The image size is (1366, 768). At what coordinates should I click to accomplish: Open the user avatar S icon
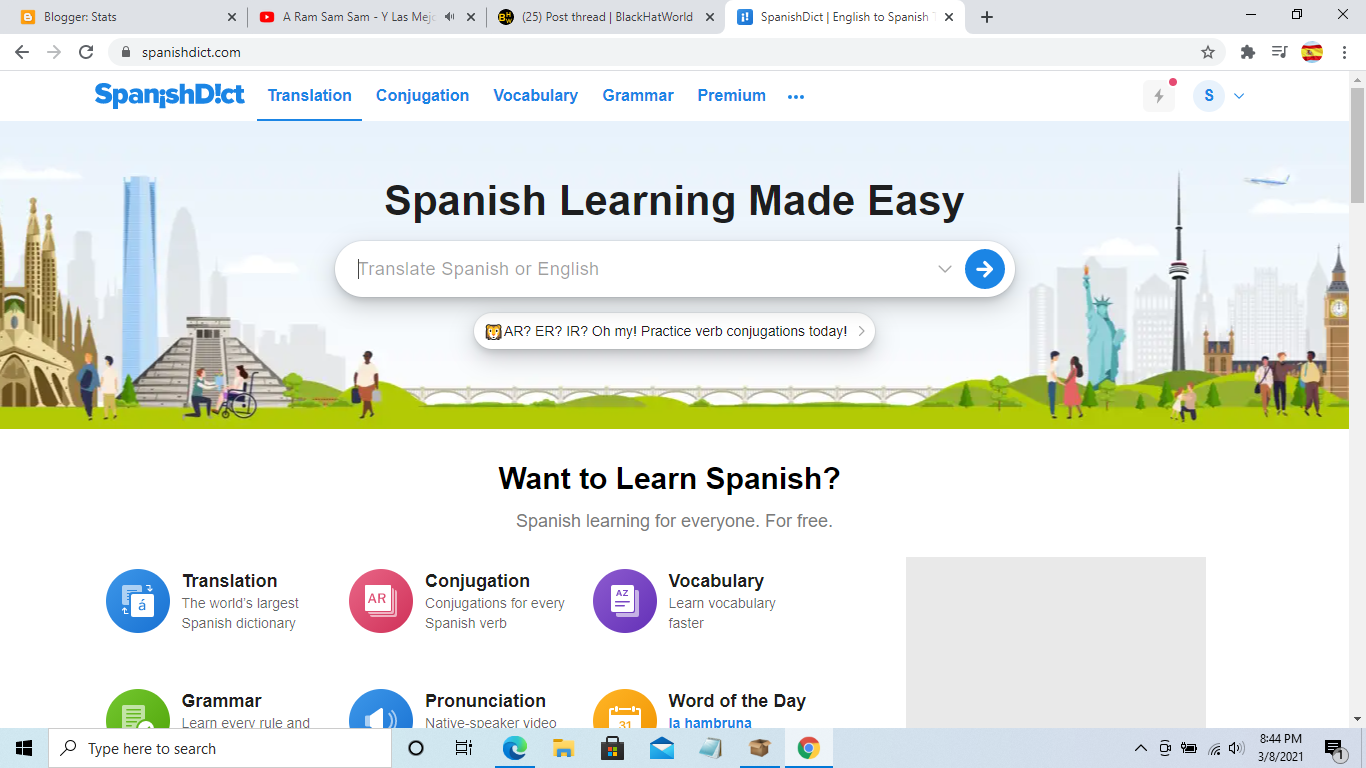point(1209,96)
